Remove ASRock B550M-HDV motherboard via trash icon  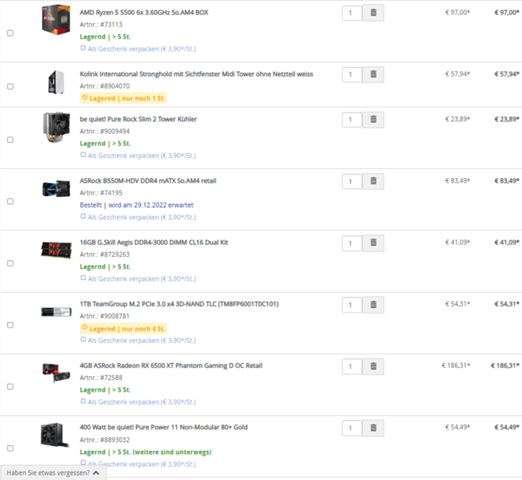click(373, 181)
